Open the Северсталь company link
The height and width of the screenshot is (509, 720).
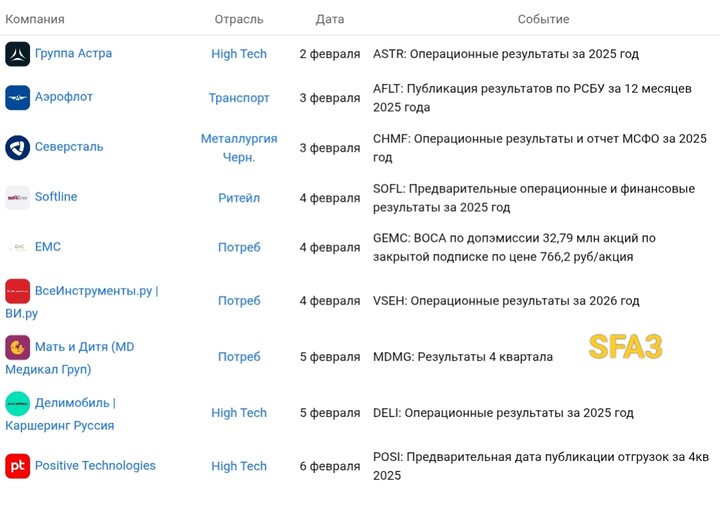click(x=69, y=147)
